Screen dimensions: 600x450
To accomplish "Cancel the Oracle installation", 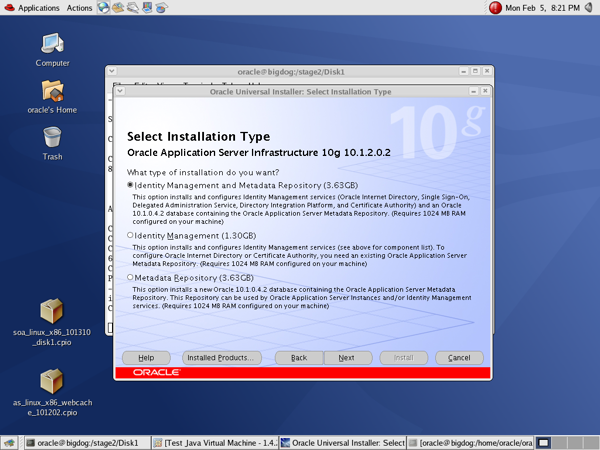I will [459, 358].
